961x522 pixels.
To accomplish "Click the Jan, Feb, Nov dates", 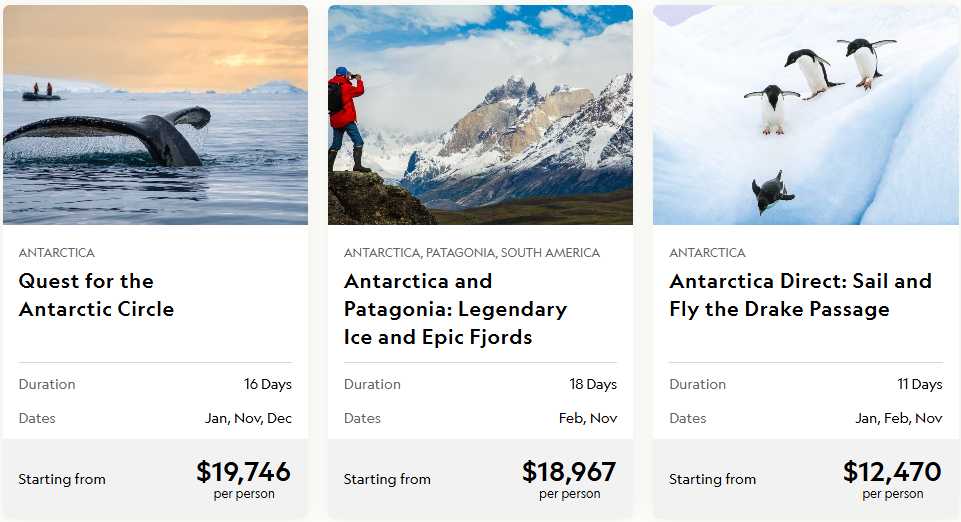I will [899, 418].
